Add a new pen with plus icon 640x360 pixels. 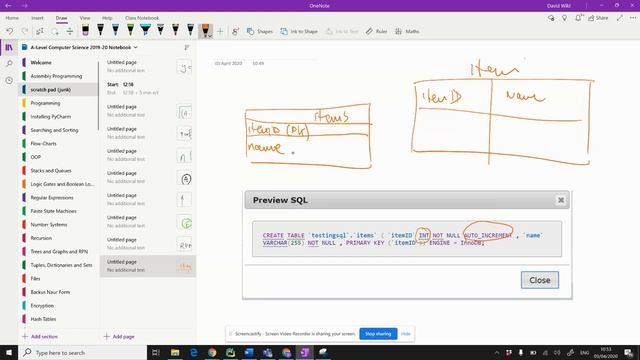point(220,31)
